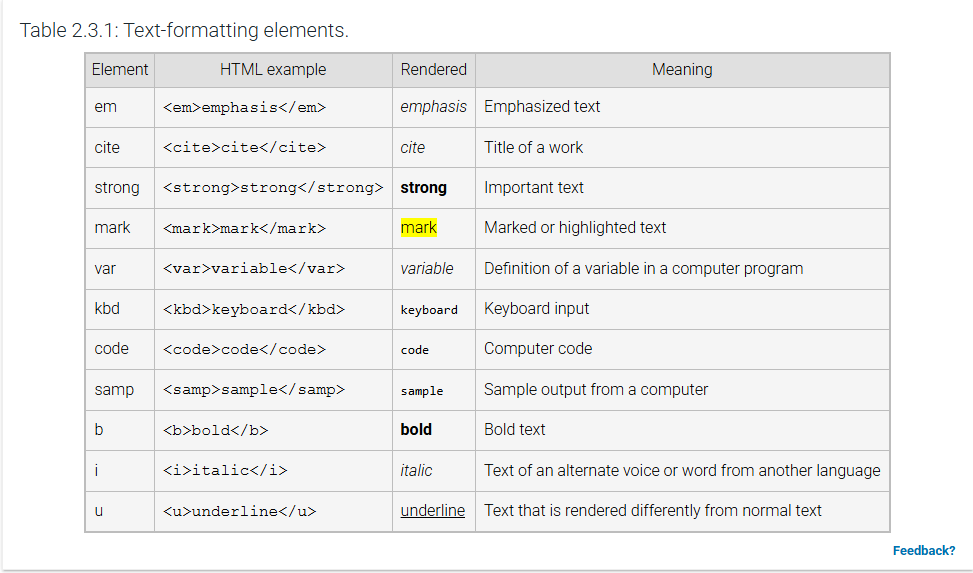Click the underlined 'underline' rendered text
973x573 pixels.
pyautogui.click(x=432, y=510)
